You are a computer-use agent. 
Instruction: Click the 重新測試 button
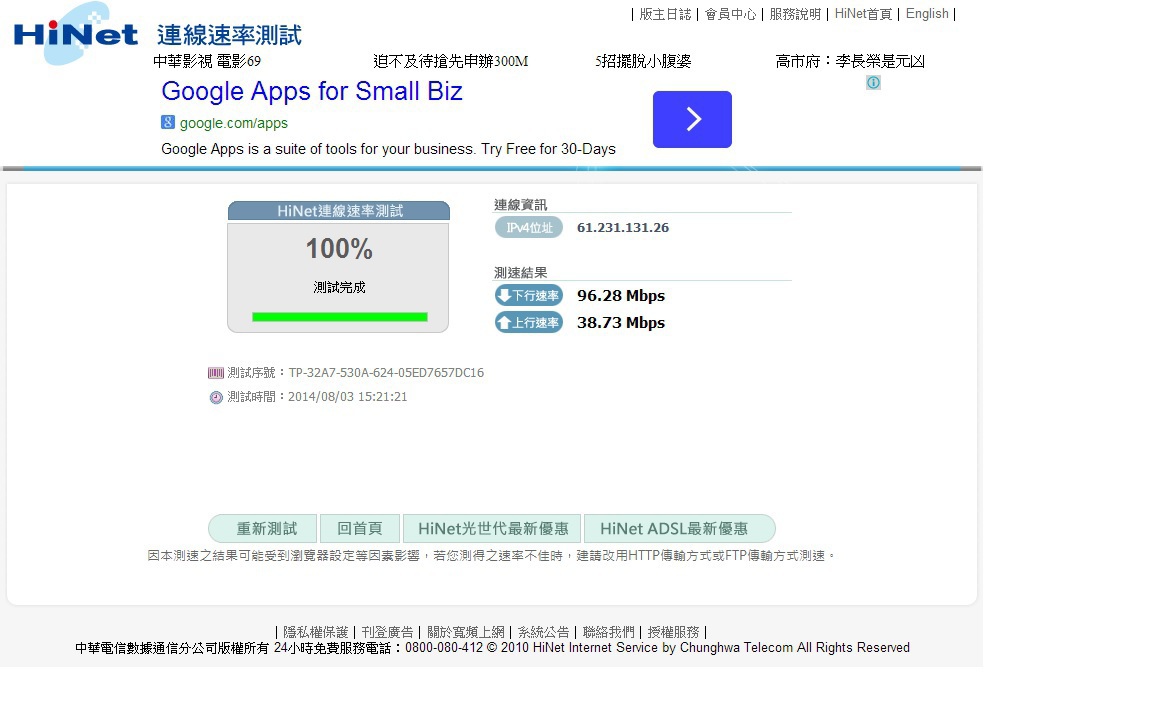(263, 528)
